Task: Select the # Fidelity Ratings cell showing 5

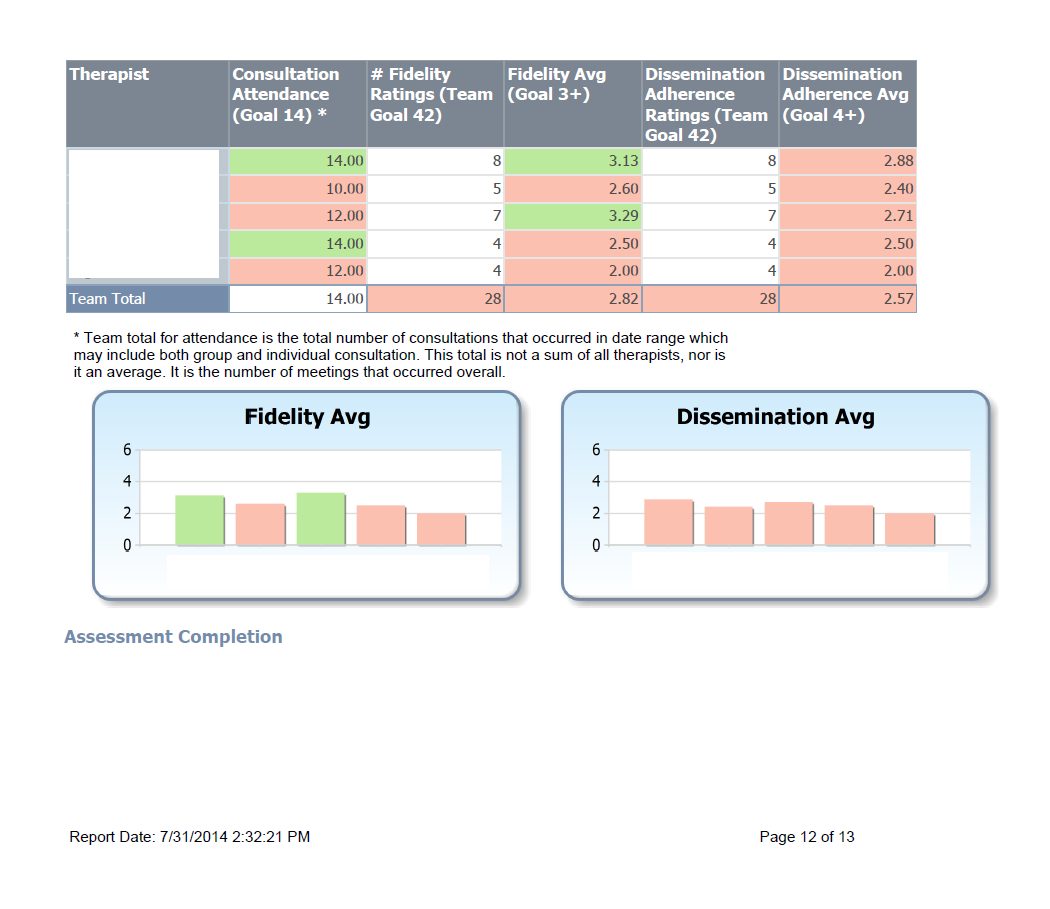Action: [435, 189]
